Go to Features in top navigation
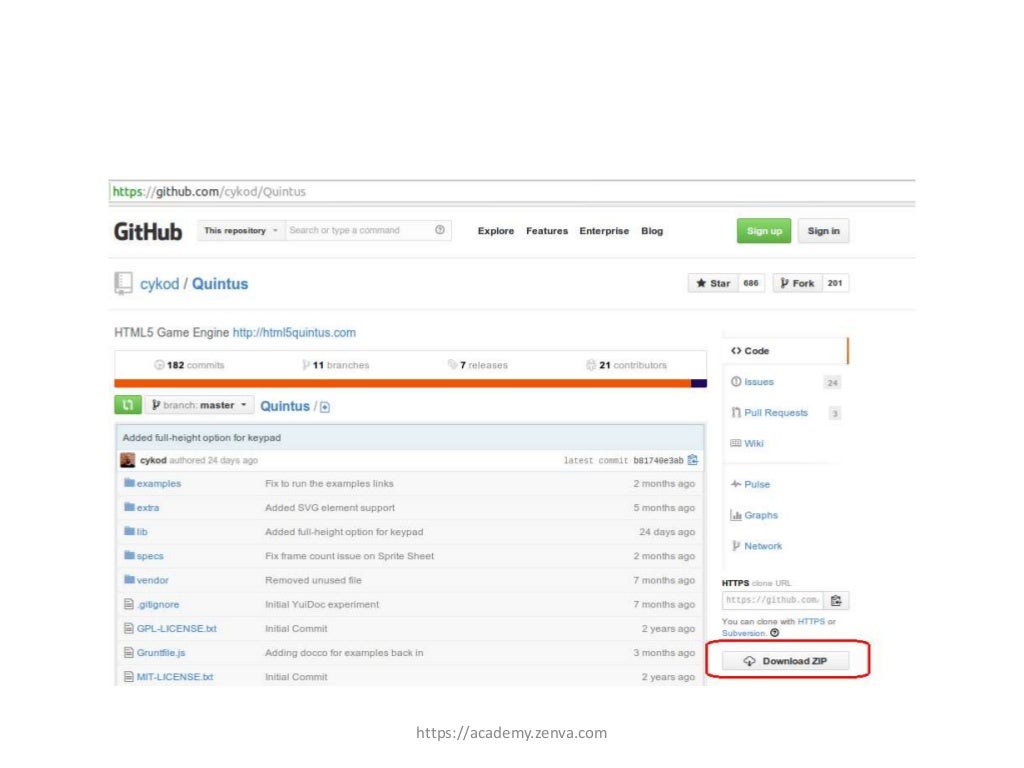The width and height of the screenshot is (1024, 768). (x=547, y=231)
